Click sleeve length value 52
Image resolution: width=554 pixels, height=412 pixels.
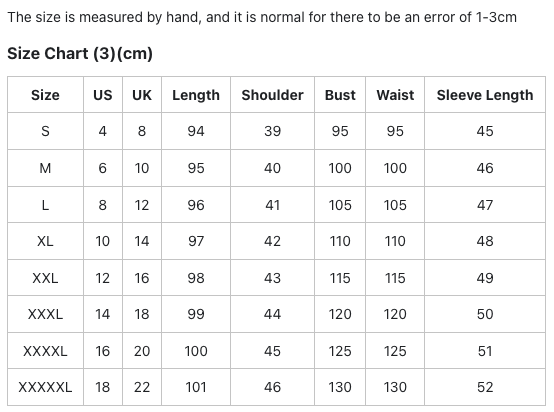coord(485,387)
